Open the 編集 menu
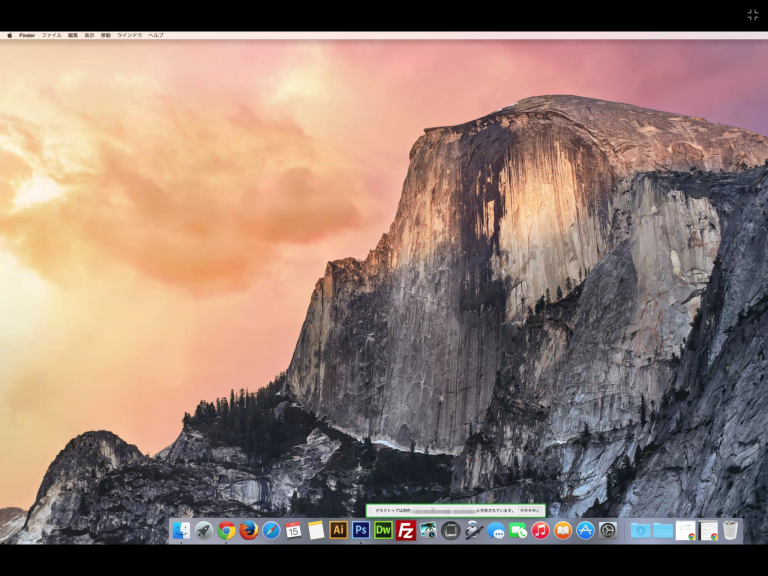 [x=73, y=35]
